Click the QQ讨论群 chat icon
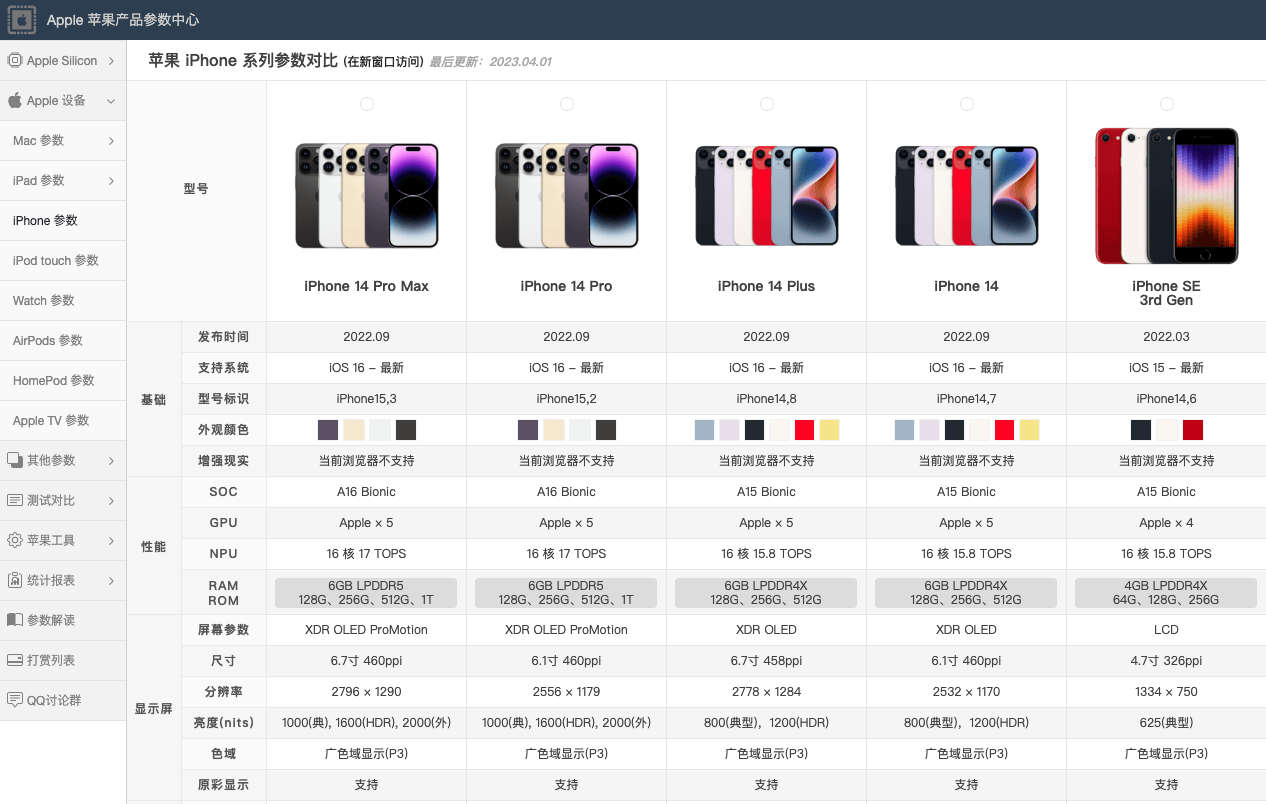1266x804 pixels. click(x=14, y=700)
